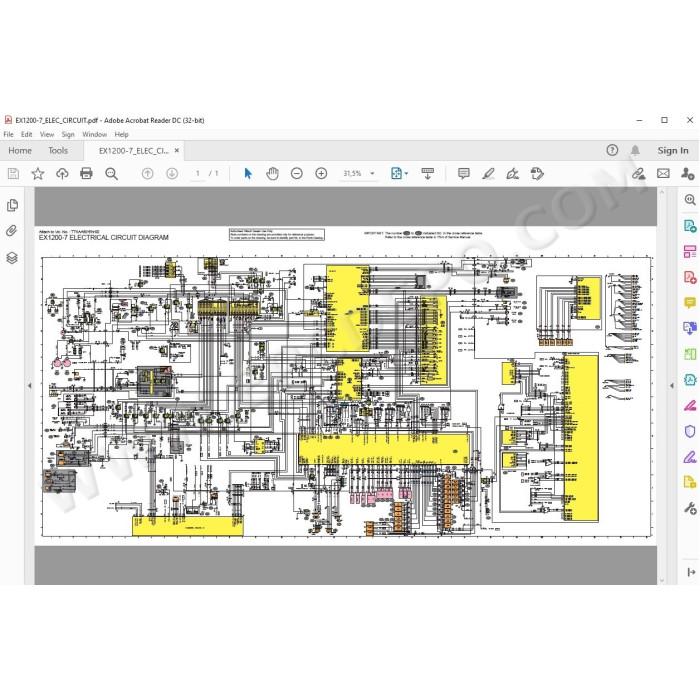
Task: Switch to the Tools tab
Action: tap(58, 150)
